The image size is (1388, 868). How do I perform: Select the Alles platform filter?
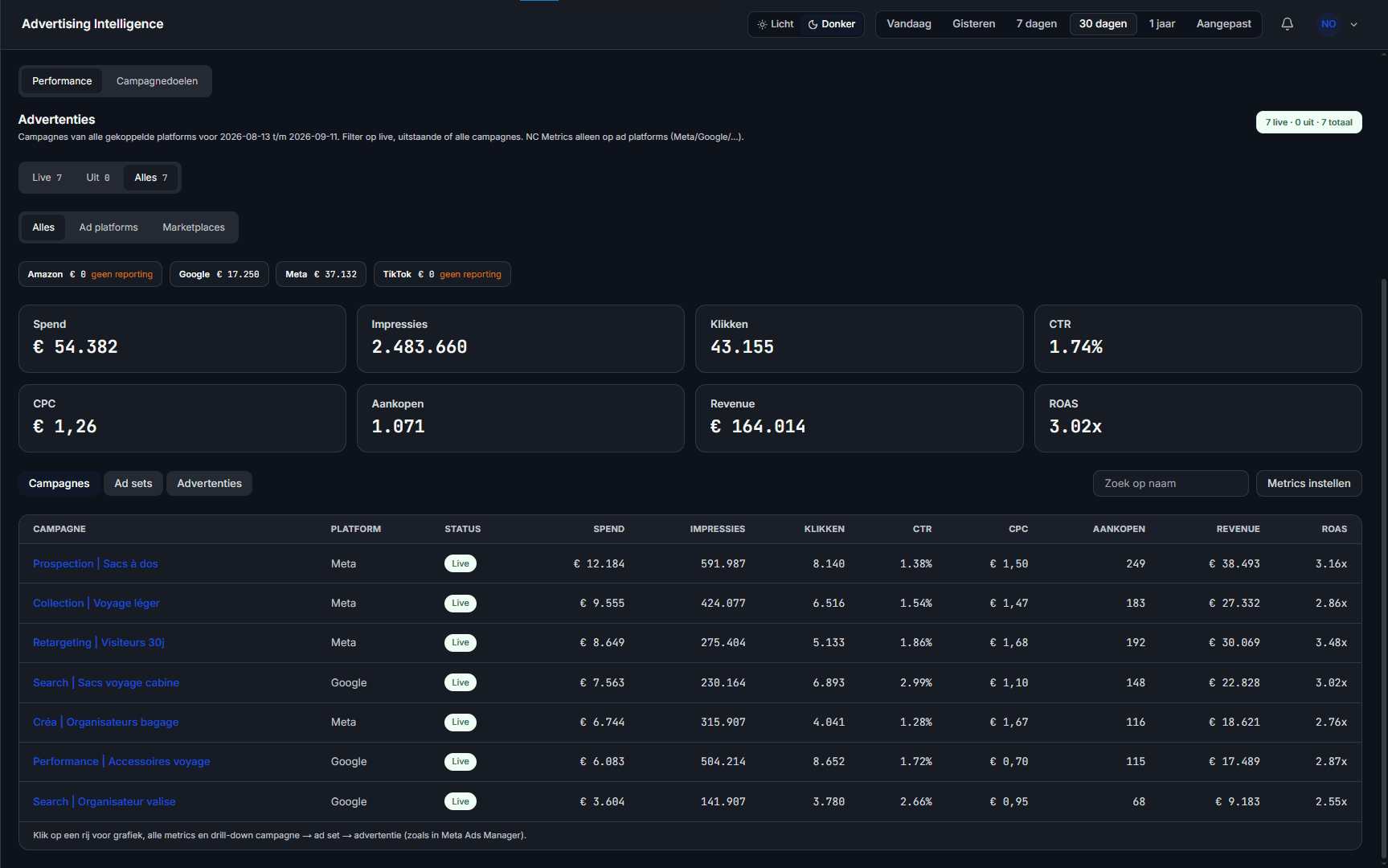[43, 227]
